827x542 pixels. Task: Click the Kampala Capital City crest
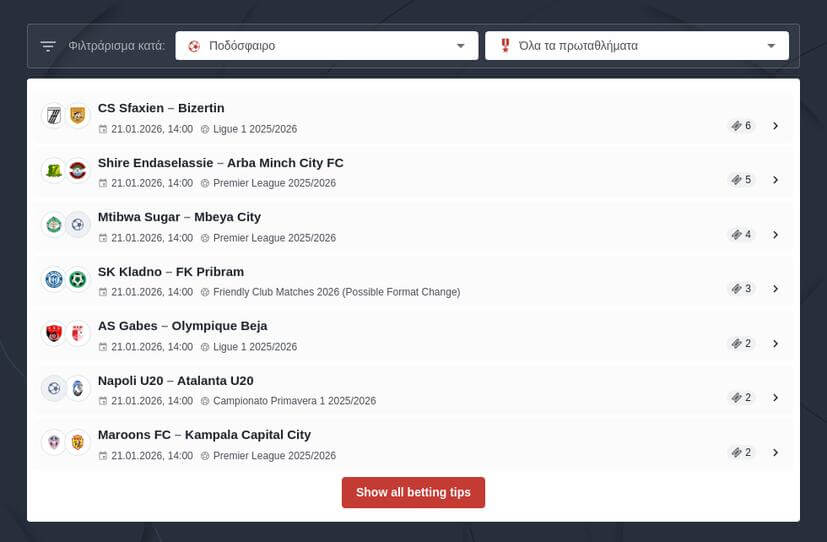point(78,442)
